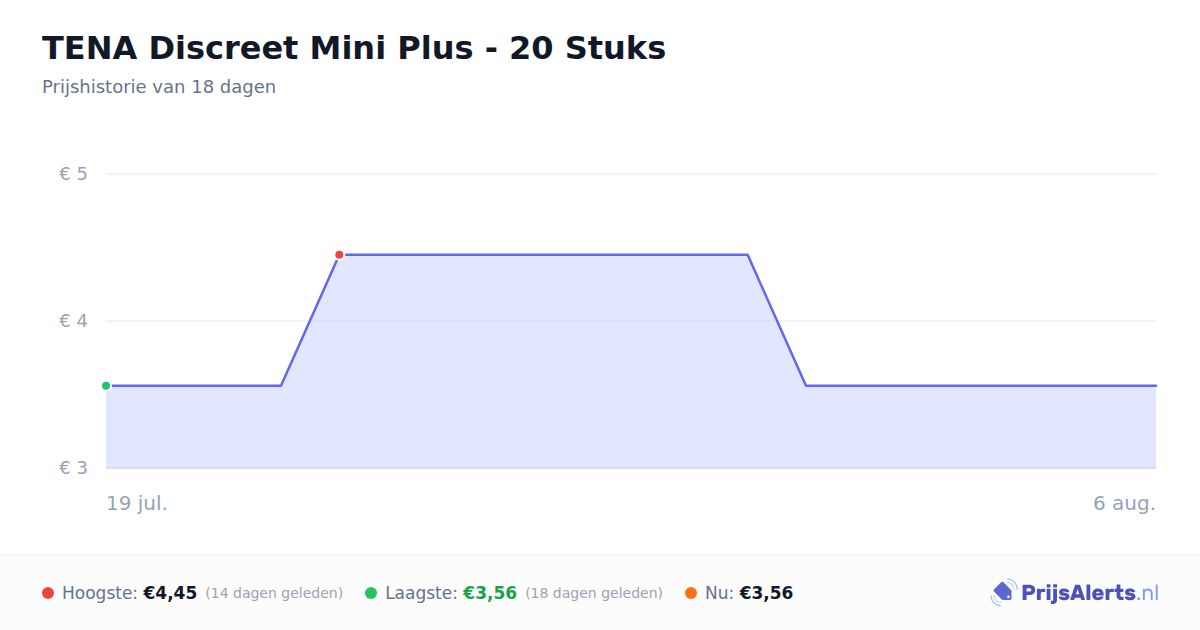The image size is (1200, 630).
Task: Click the 18 dagen geleden note
Action: click(594, 593)
